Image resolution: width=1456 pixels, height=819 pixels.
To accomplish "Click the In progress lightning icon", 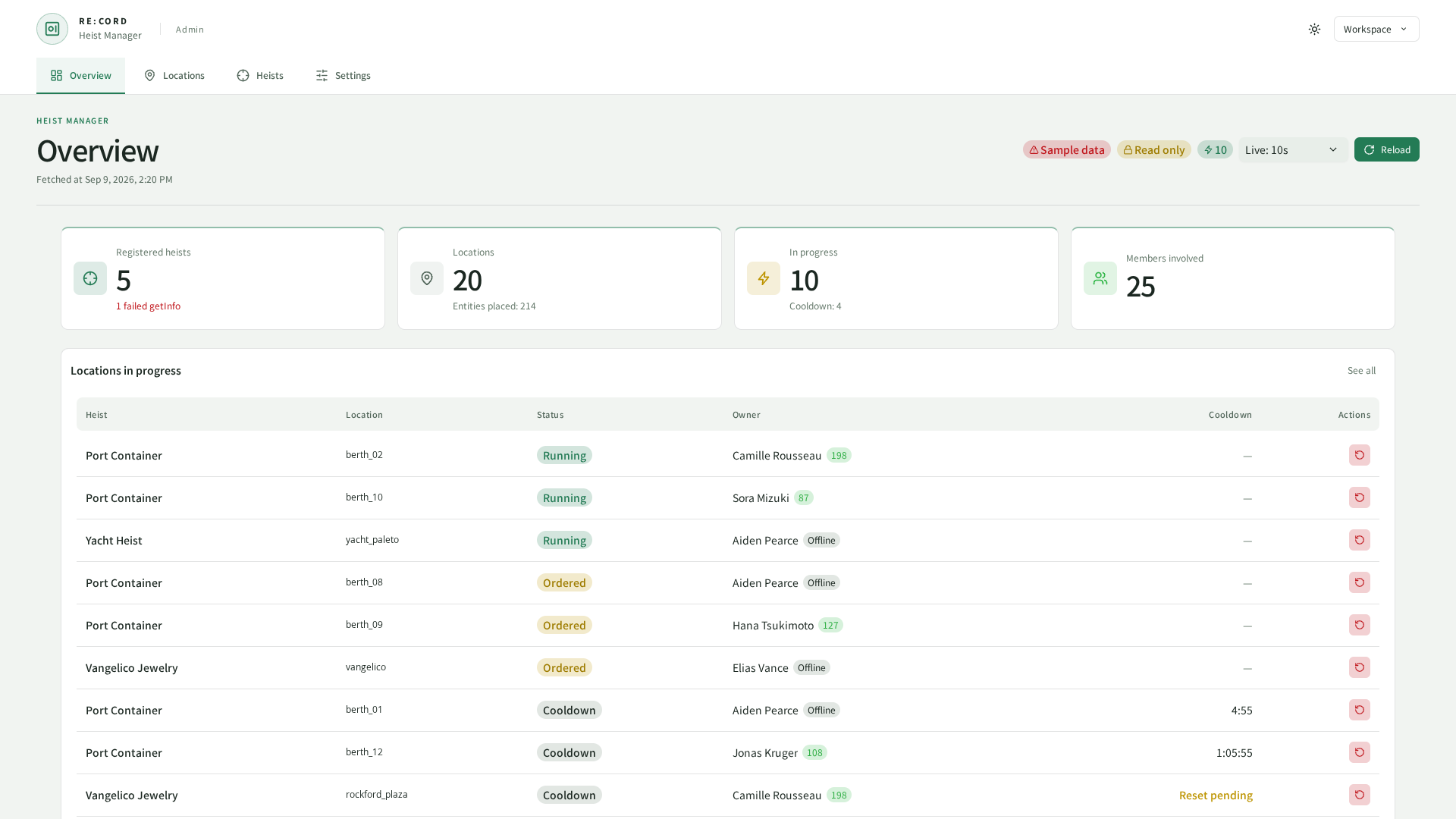I will coord(764,278).
